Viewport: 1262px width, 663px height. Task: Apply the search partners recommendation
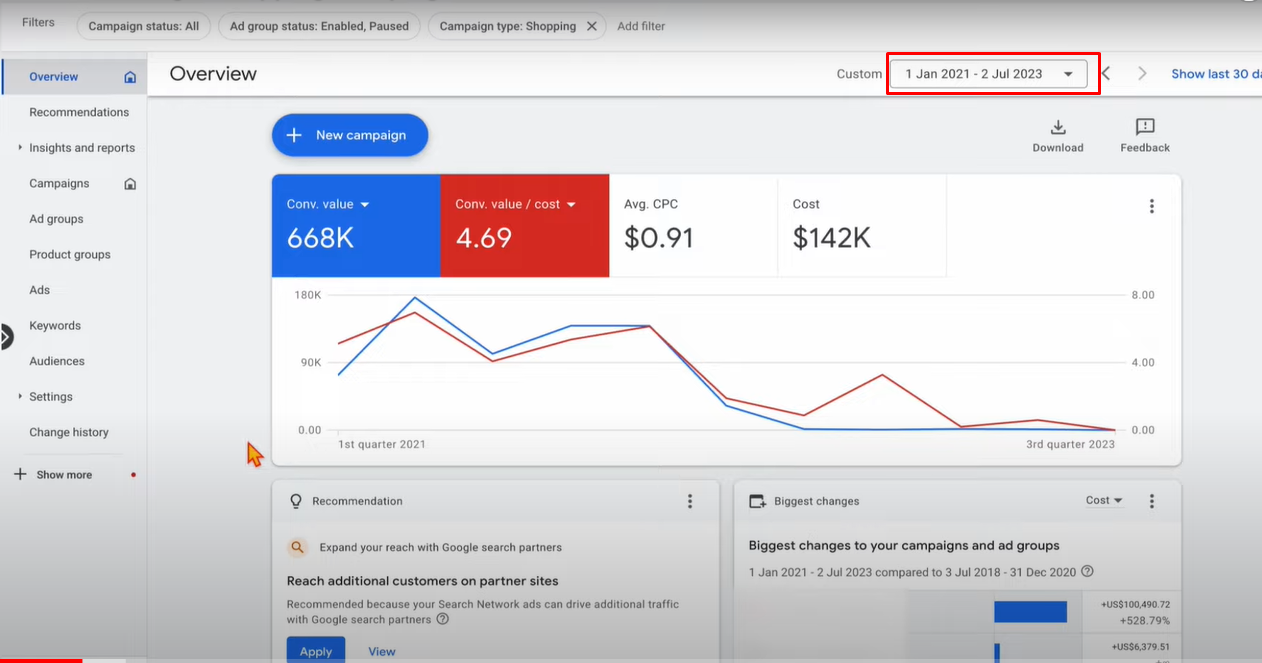pos(316,650)
